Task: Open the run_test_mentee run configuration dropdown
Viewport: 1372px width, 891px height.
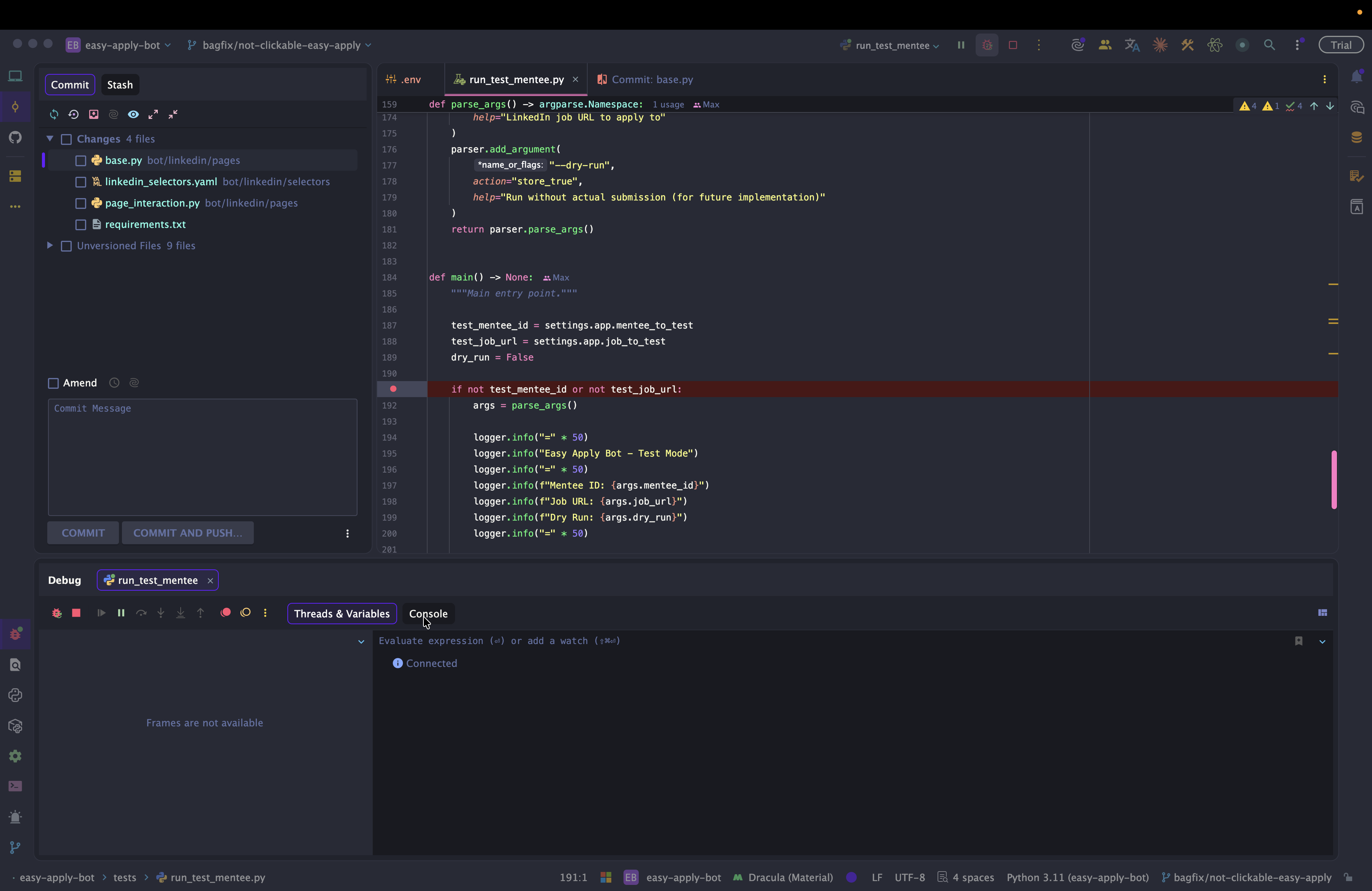Action: pyautogui.click(x=891, y=45)
